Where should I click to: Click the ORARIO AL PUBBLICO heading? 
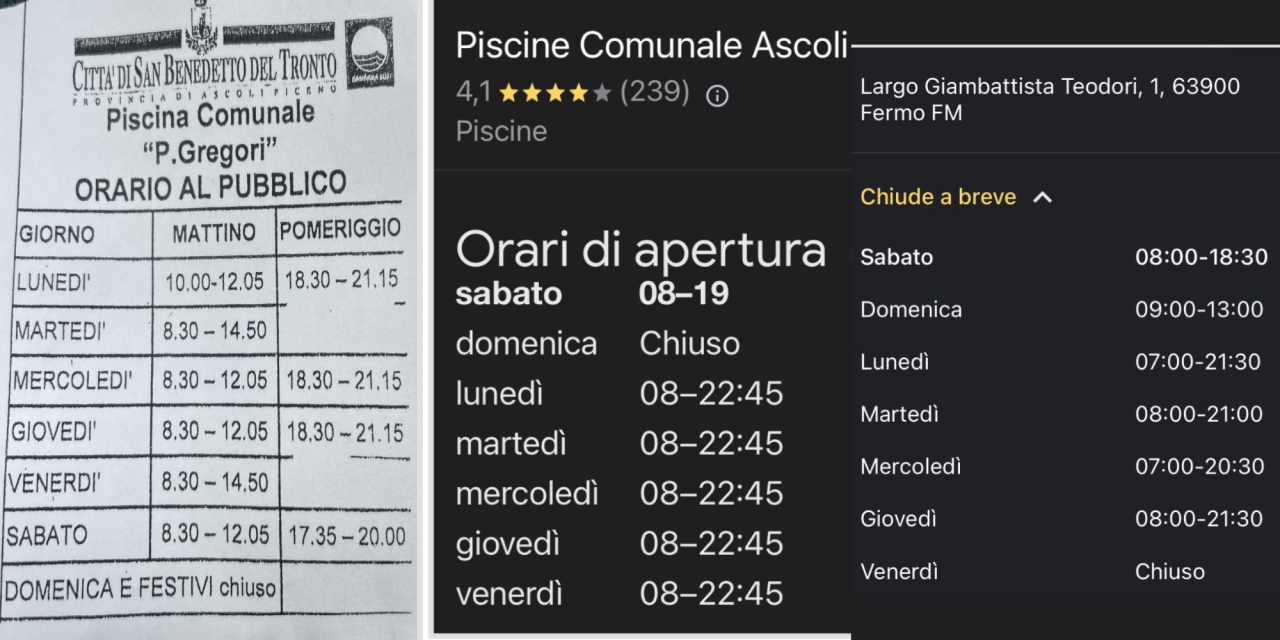211,186
